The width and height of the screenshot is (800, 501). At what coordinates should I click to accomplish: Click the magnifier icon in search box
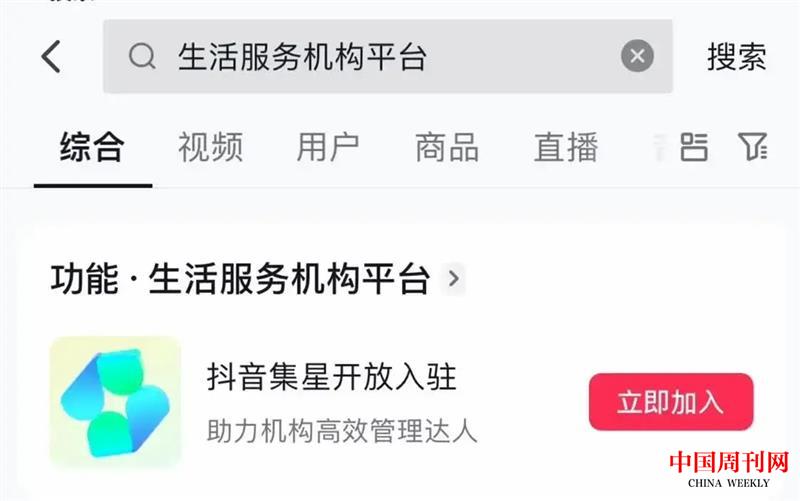142,56
